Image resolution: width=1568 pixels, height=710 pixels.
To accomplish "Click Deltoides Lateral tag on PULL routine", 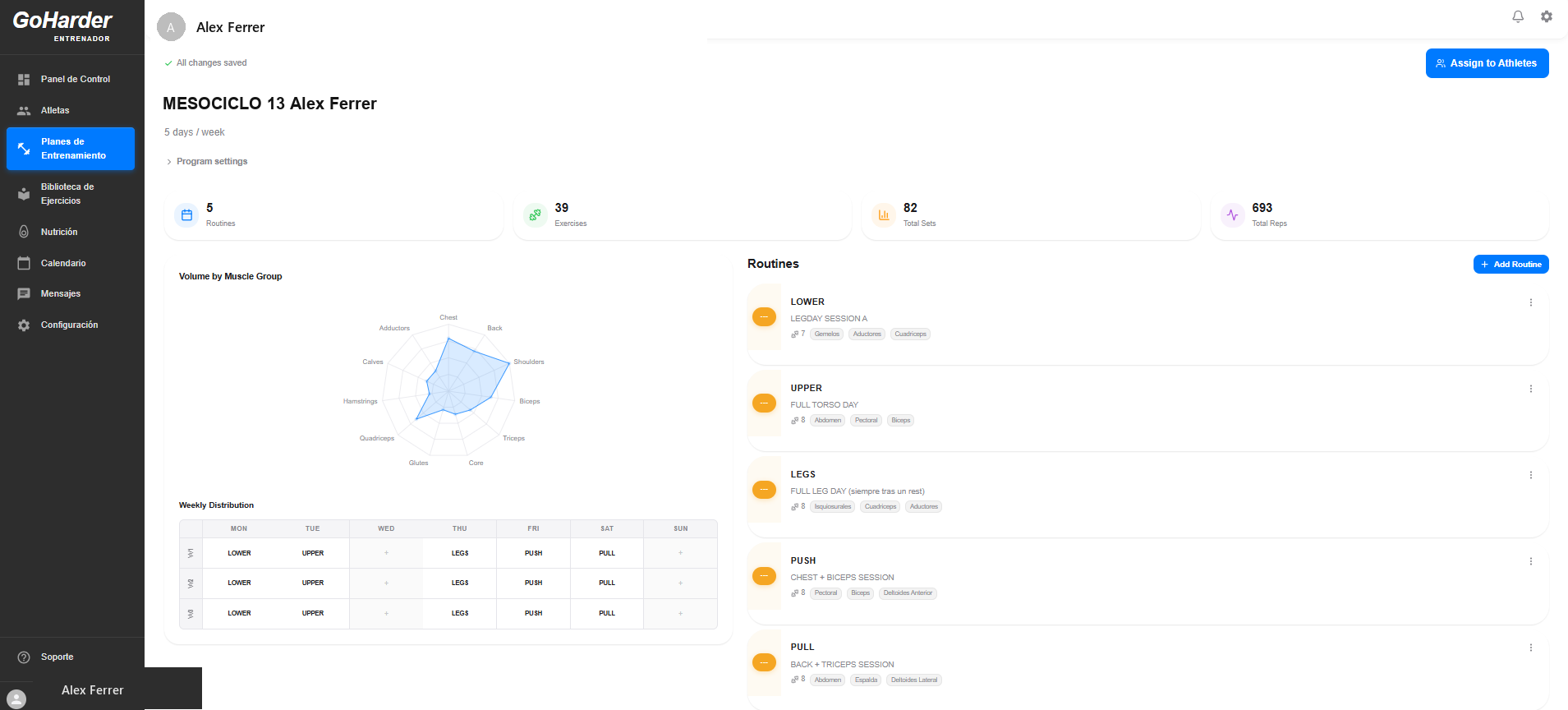I will coord(914,680).
